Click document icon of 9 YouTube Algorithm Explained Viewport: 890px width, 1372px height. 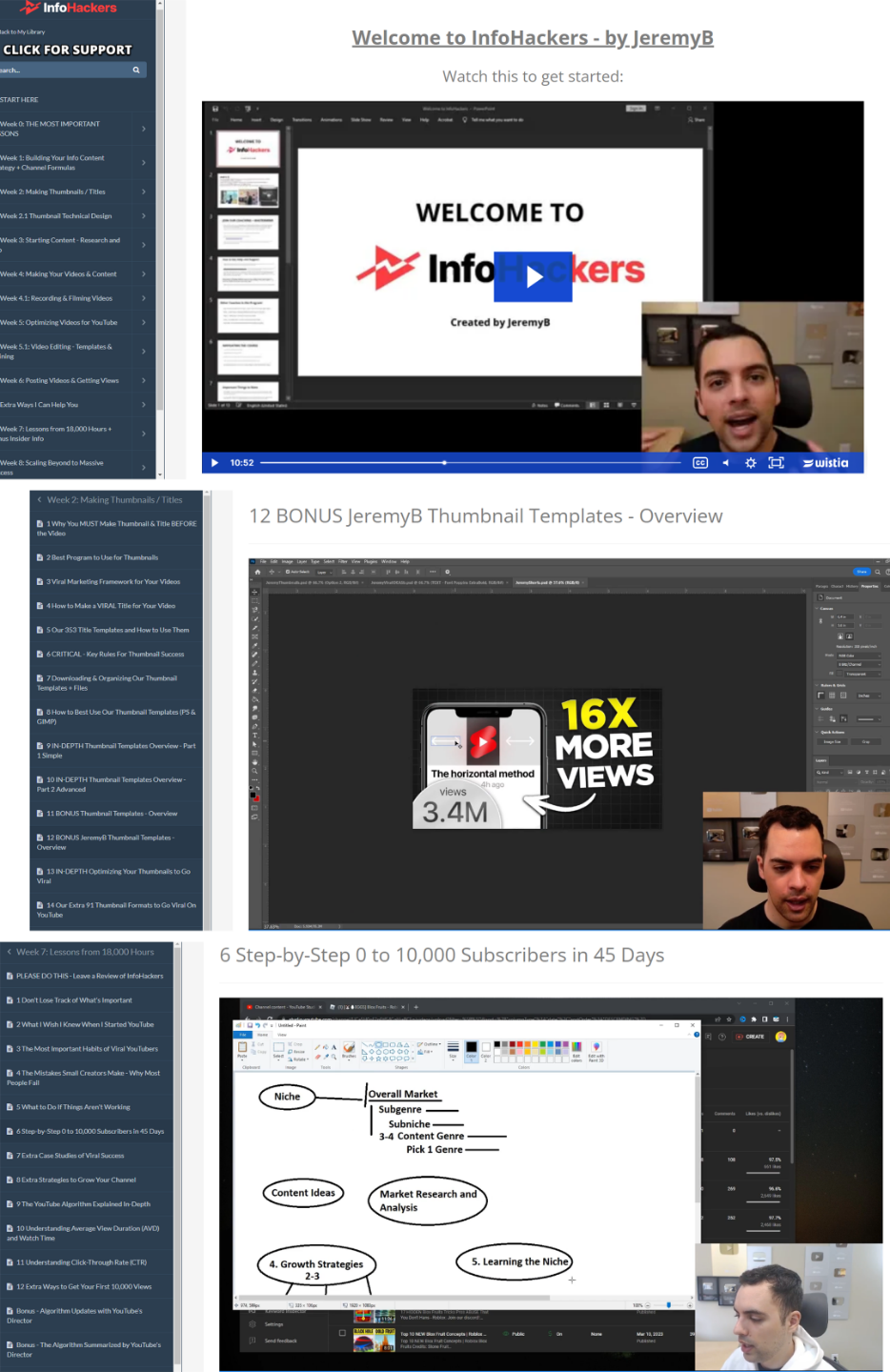point(9,1204)
